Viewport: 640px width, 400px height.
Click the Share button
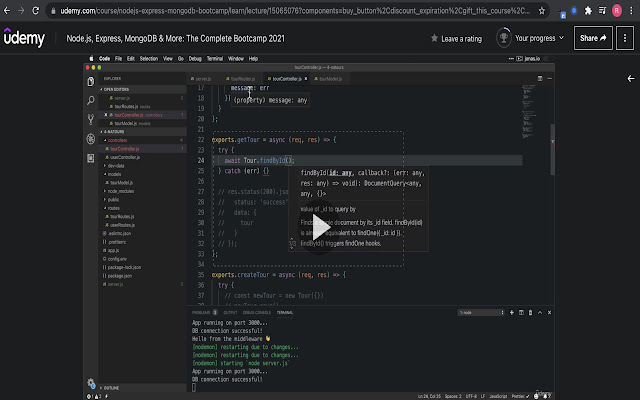(593, 39)
